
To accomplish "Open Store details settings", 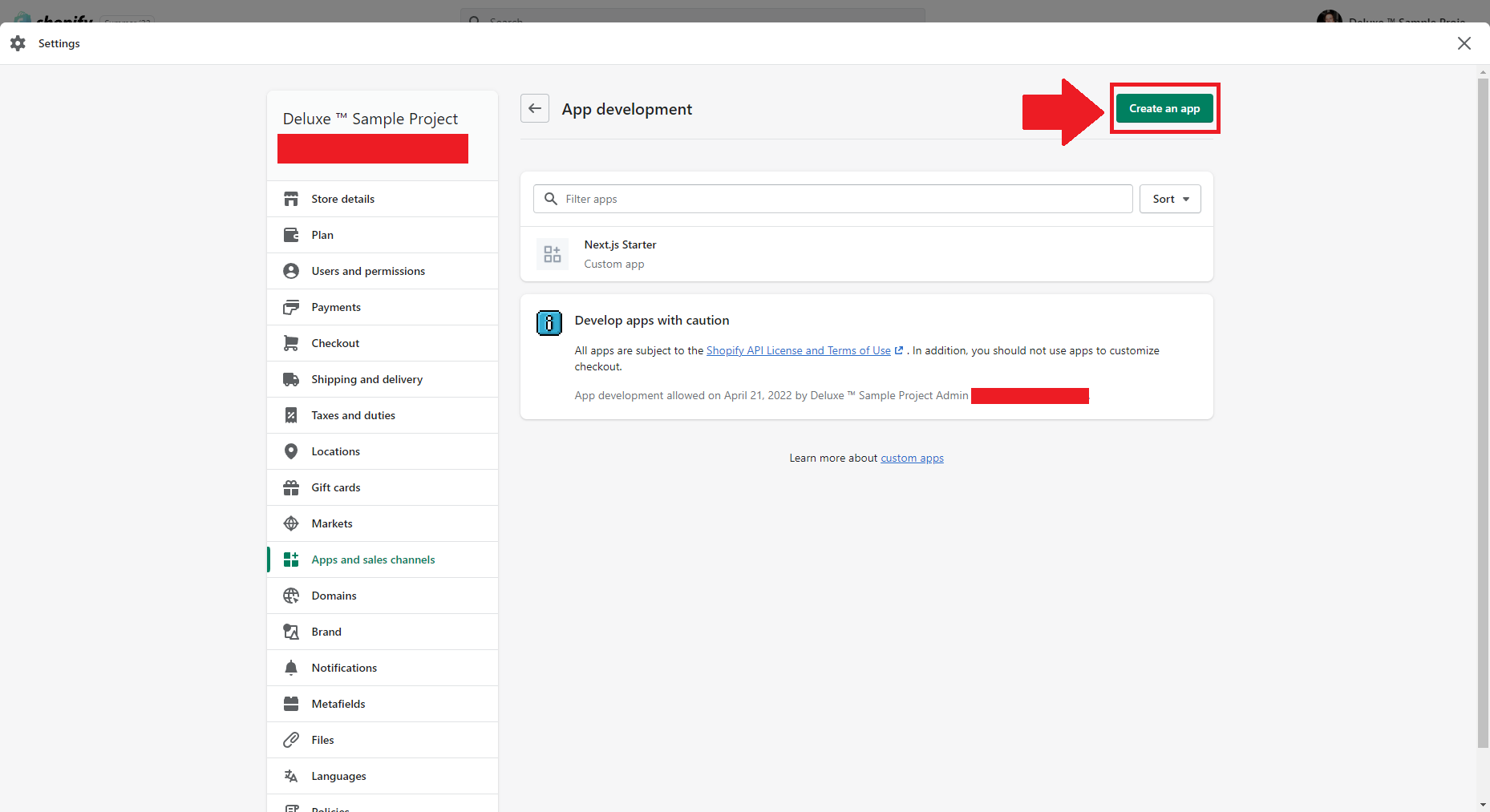I will (x=383, y=199).
